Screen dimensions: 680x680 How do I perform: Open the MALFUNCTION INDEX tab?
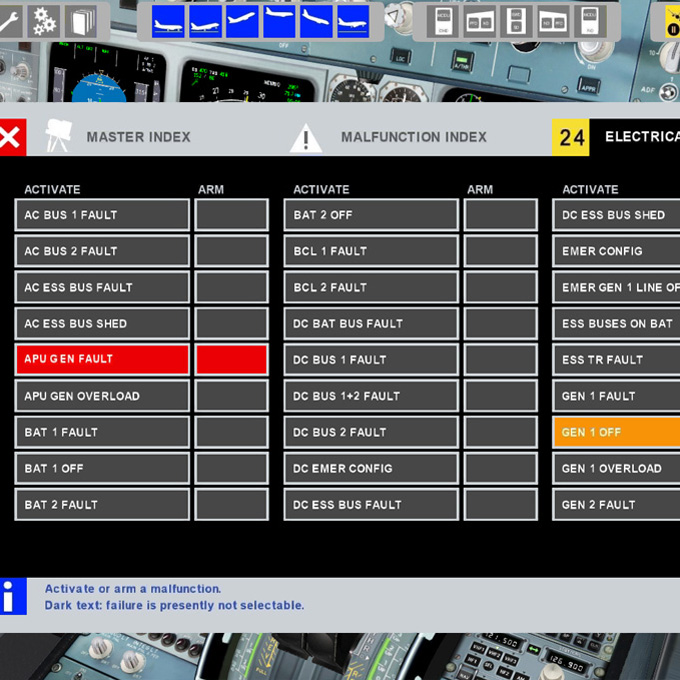click(413, 137)
